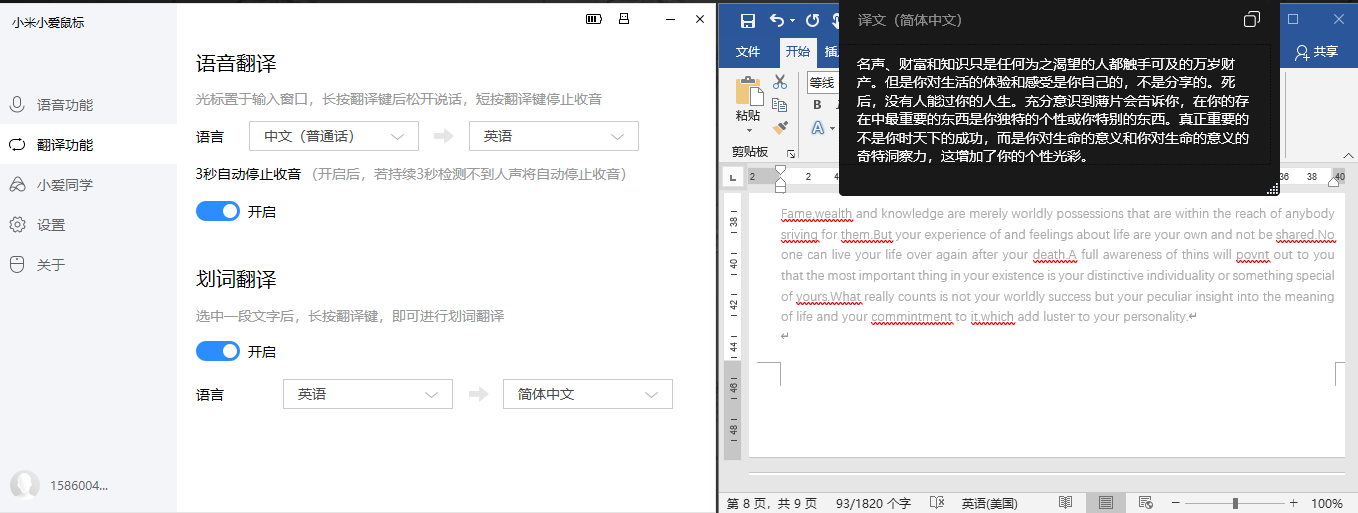Click the Copy icon in clipboard group
Viewport: 1358px width, 513px height.
click(x=781, y=105)
